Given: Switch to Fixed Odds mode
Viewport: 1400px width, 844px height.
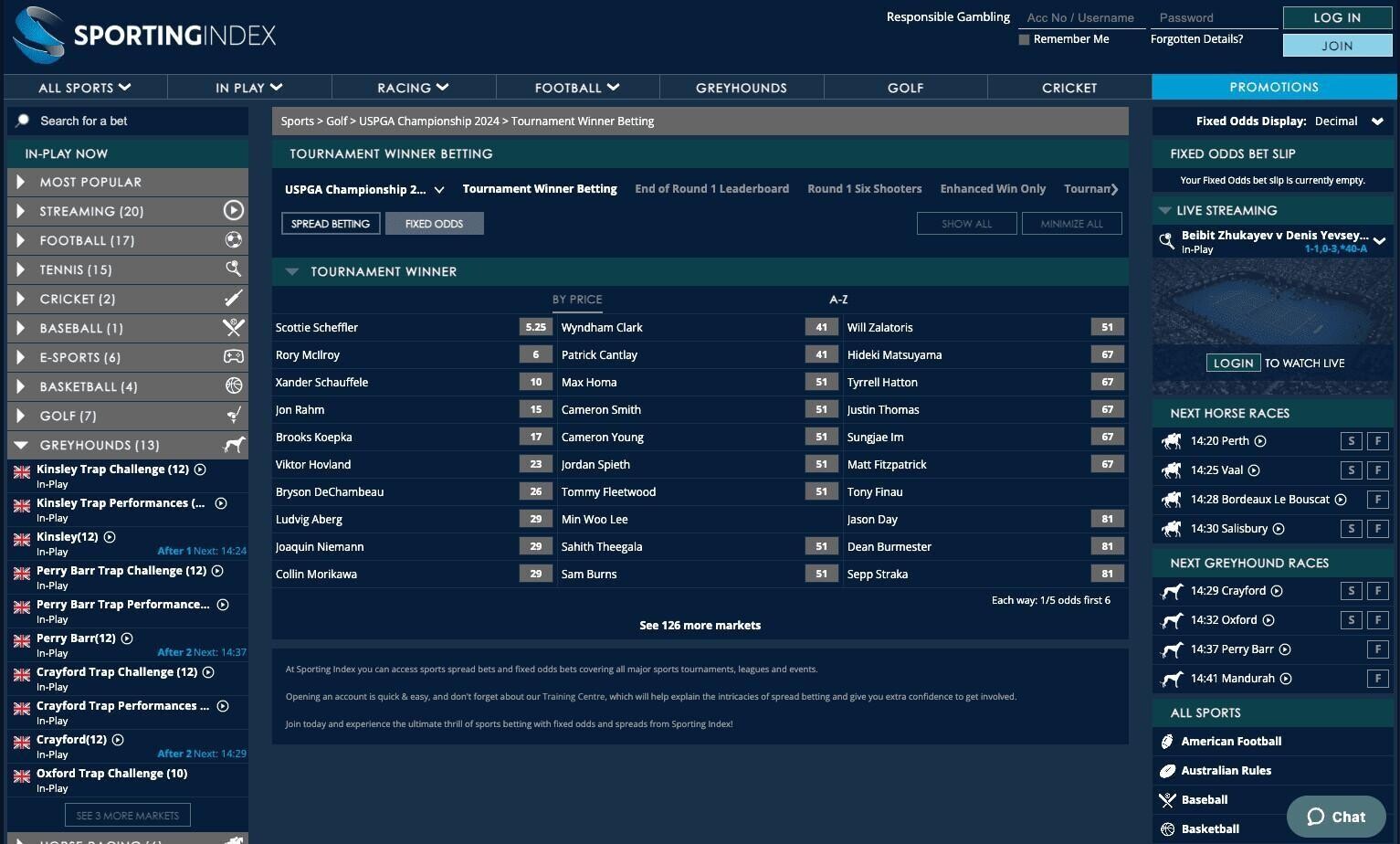Looking at the screenshot, I should [435, 224].
